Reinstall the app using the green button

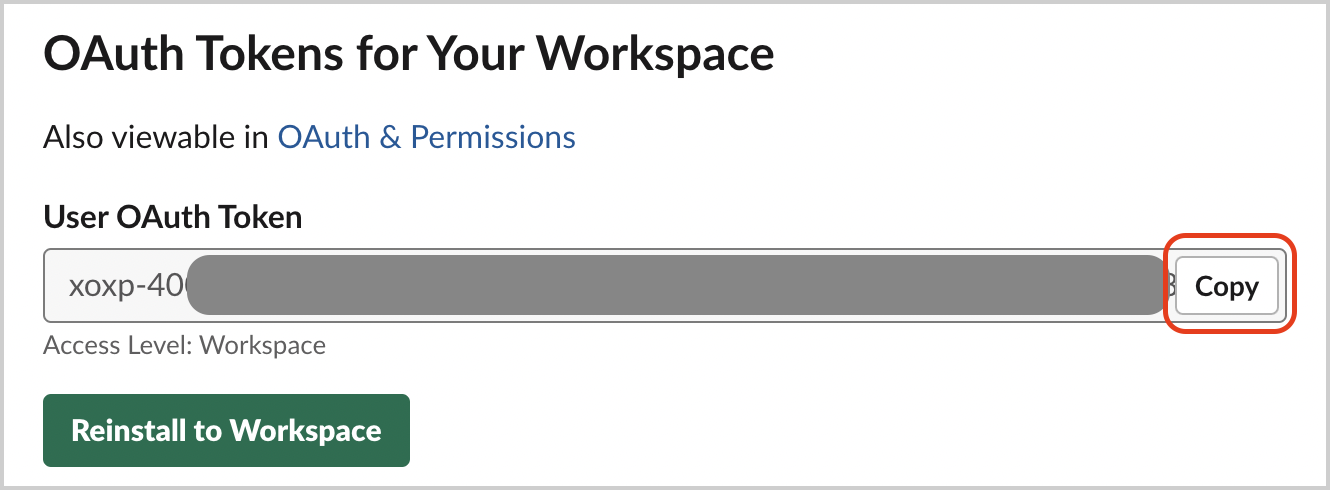tap(226, 430)
